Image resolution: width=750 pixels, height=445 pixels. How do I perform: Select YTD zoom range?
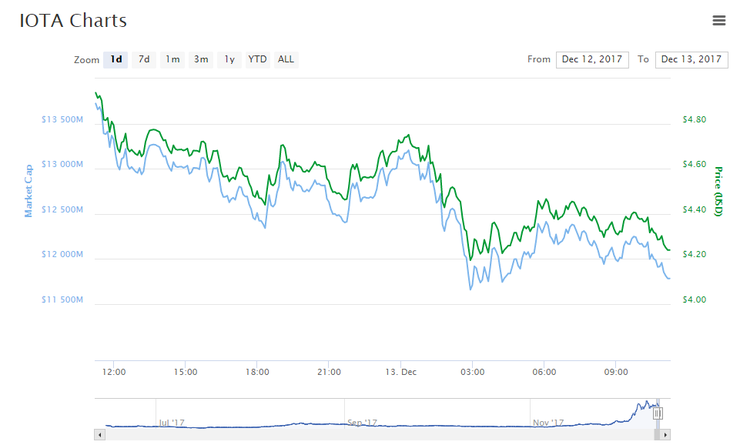(x=257, y=59)
